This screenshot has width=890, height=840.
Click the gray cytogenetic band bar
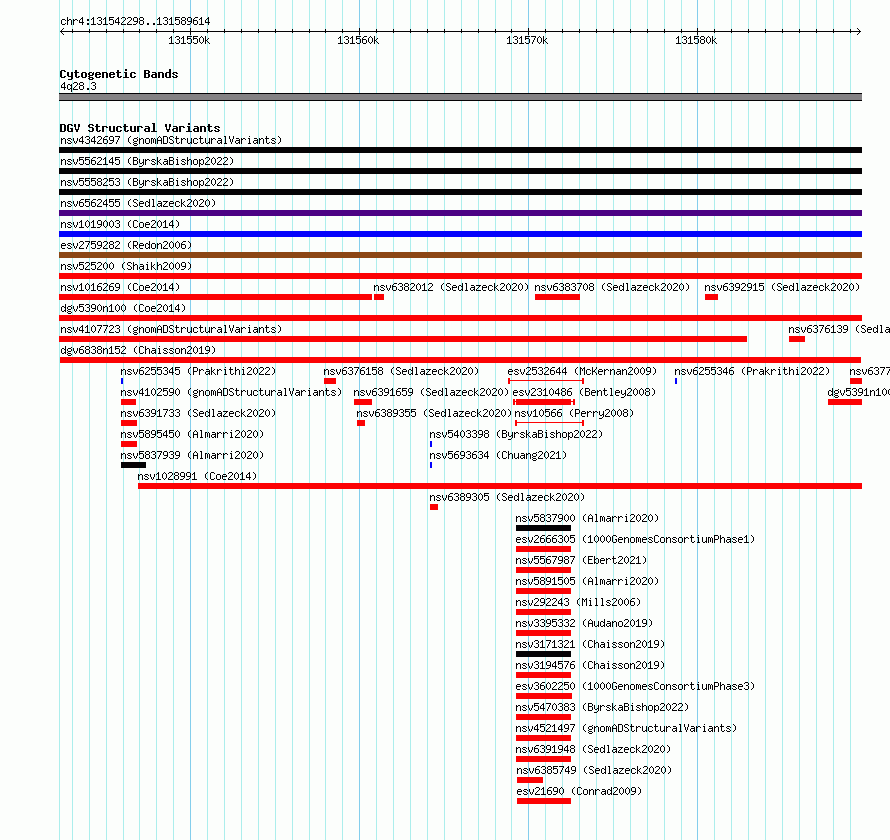pyautogui.click(x=460, y=97)
